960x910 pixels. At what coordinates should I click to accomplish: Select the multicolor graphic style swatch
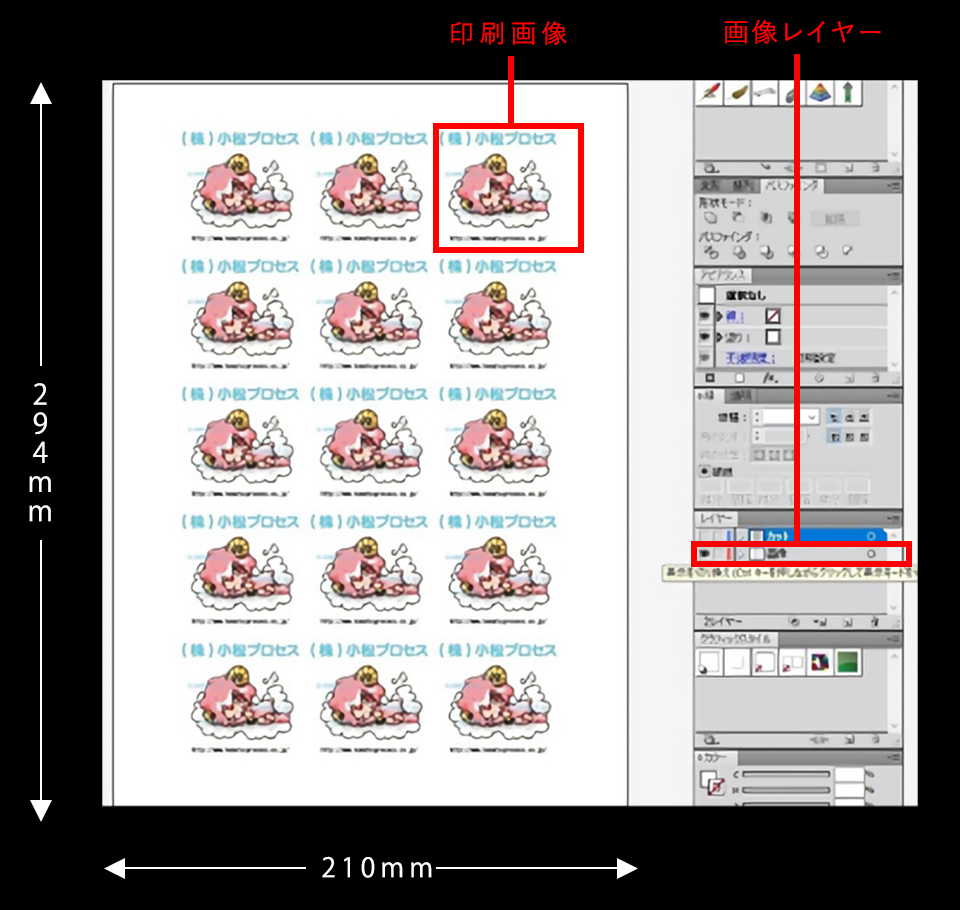(x=820, y=662)
